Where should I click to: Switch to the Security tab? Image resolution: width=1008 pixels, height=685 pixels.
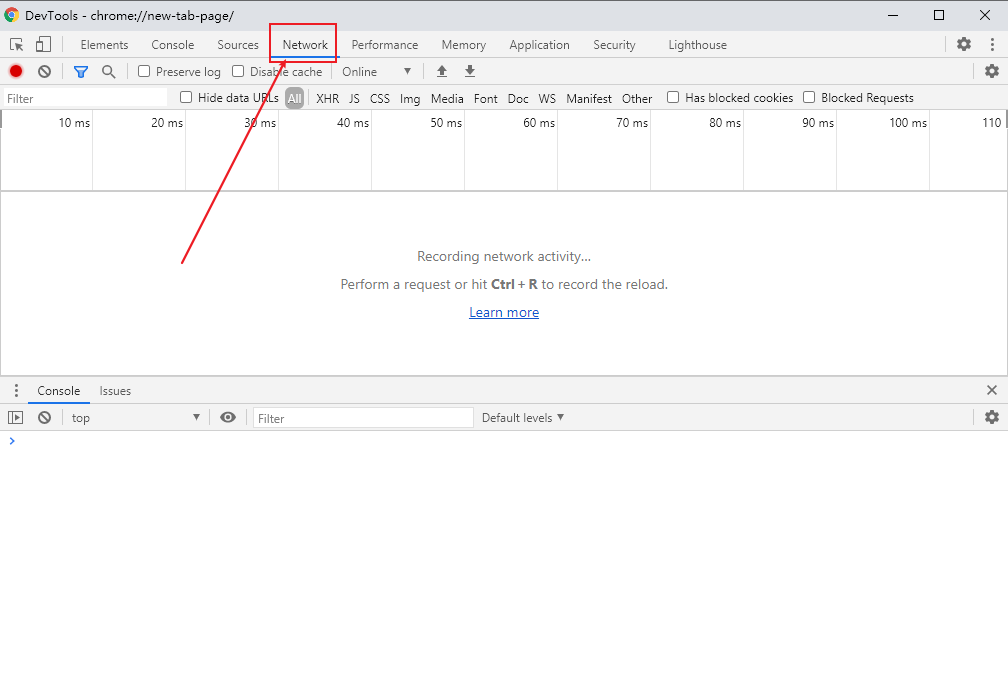614,45
